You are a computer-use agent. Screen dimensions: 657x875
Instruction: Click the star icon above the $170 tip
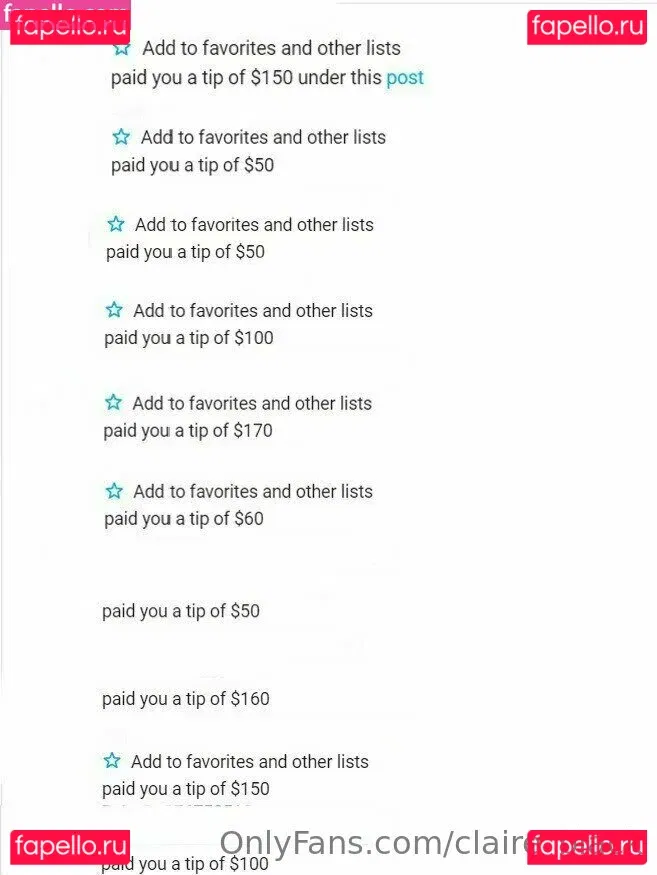[114, 403]
